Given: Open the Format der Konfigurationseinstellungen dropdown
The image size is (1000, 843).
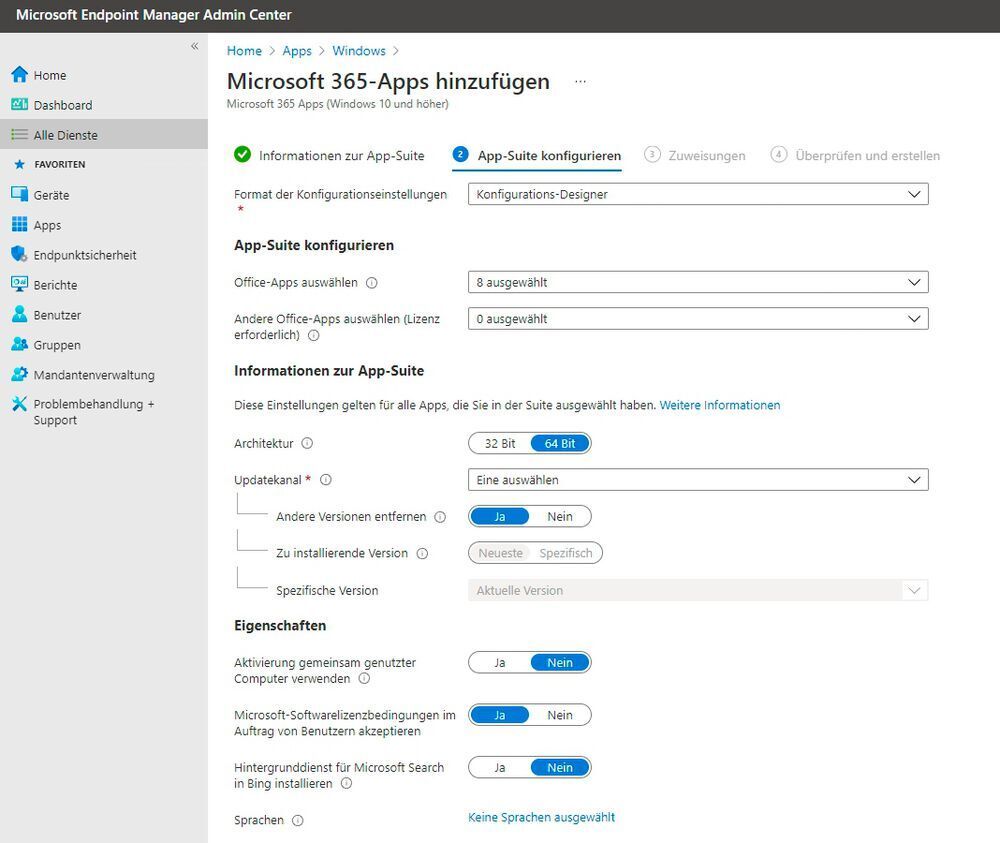Looking at the screenshot, I should (x=697, y=194).
